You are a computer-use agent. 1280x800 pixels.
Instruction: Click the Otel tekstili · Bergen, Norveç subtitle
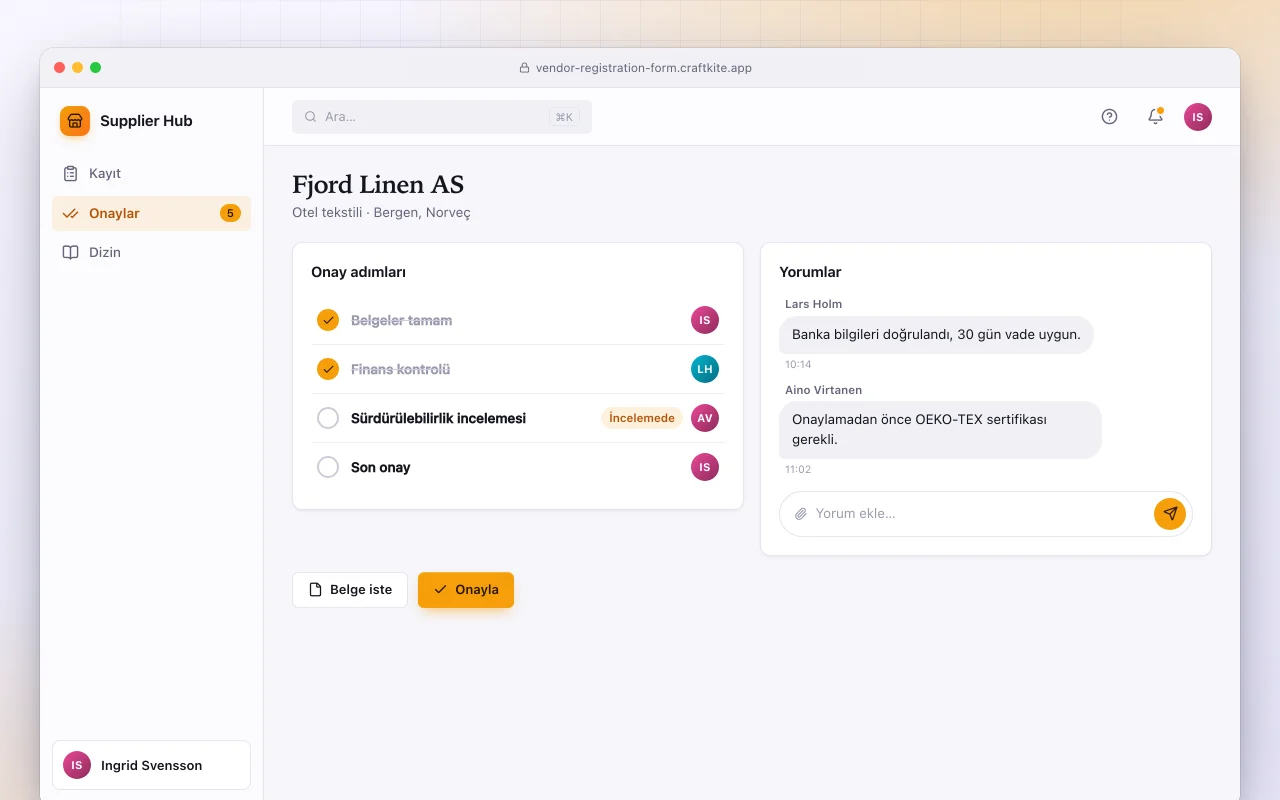pos(381,213)
